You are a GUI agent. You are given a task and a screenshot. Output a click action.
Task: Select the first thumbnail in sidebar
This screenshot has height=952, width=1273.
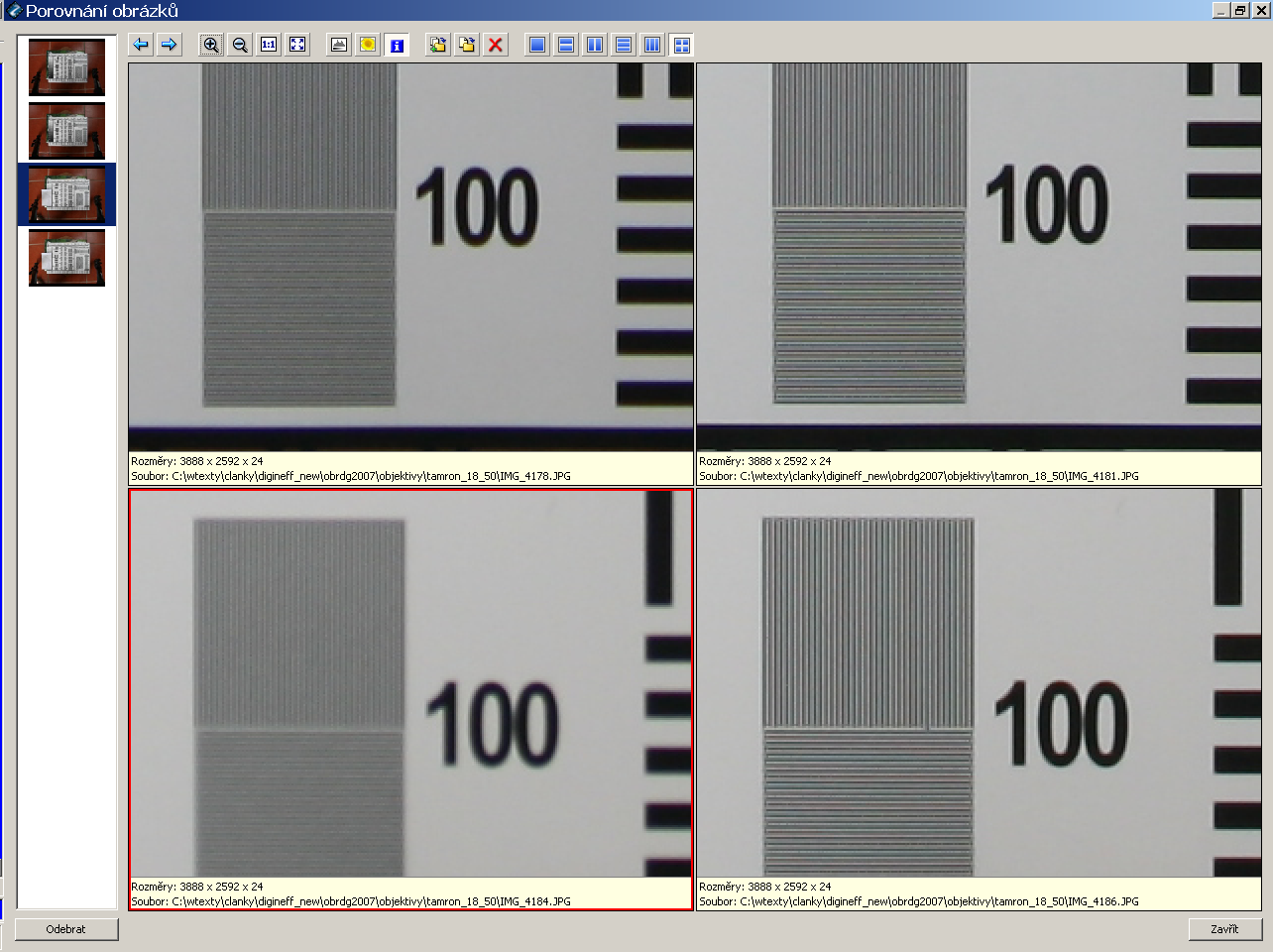pos(66,67)
